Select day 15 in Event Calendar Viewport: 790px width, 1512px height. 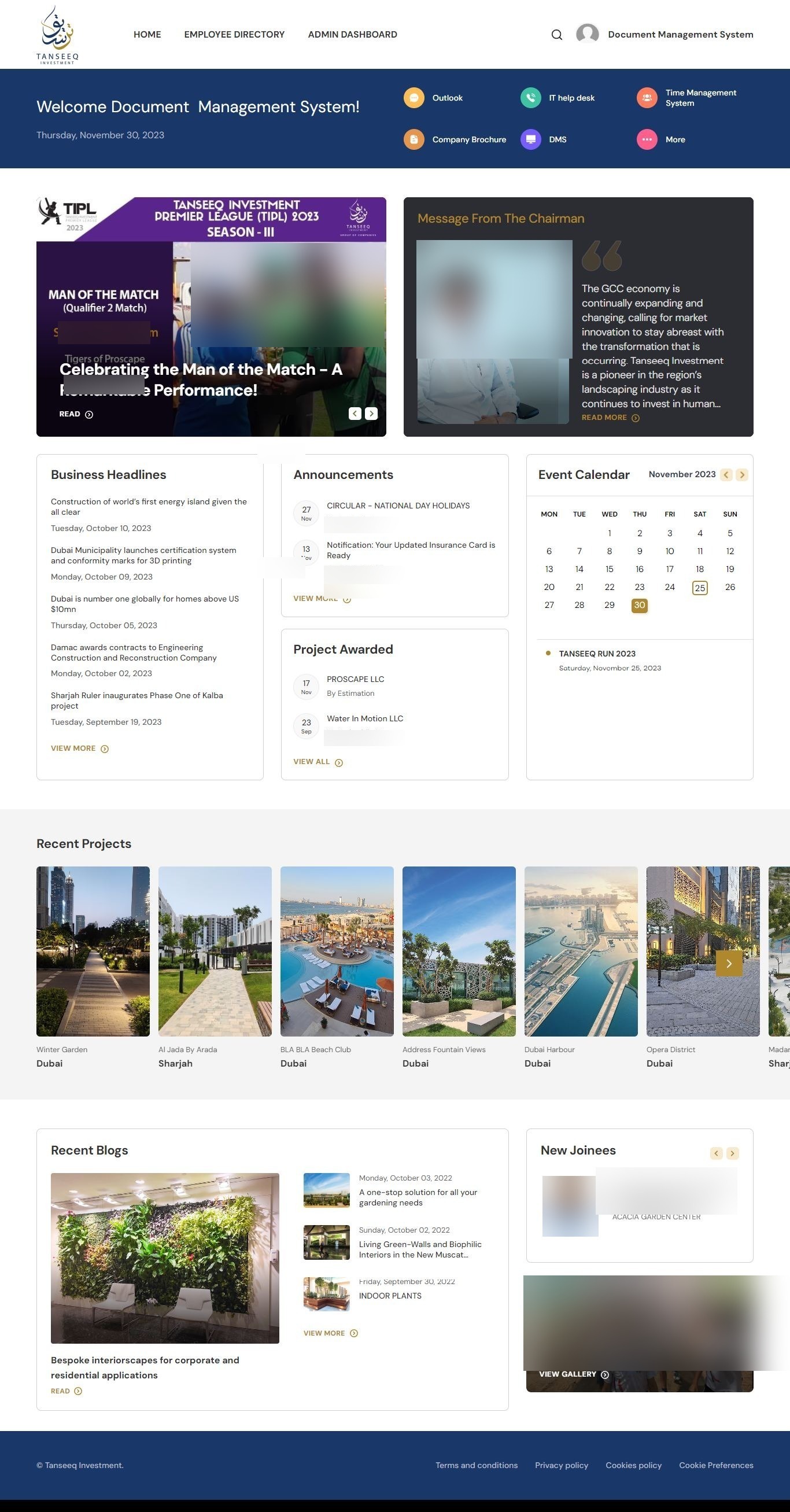coord(609,569)
